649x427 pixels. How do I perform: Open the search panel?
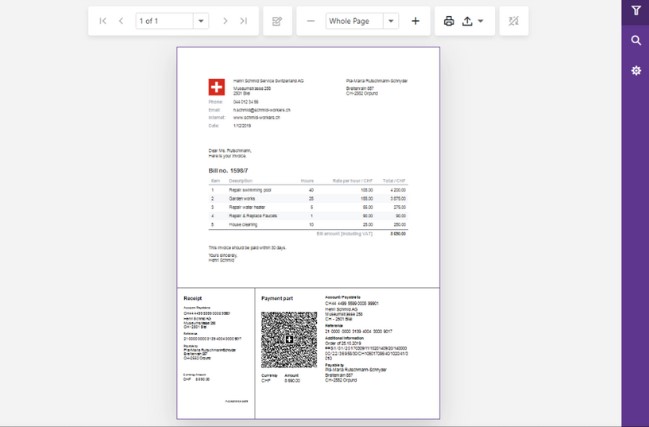636,41
